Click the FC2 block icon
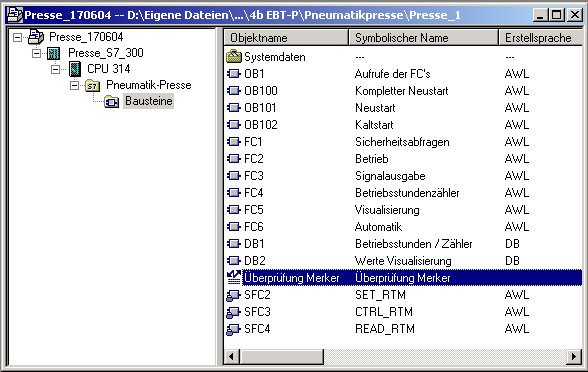The image size is (588, 372). 234,159
